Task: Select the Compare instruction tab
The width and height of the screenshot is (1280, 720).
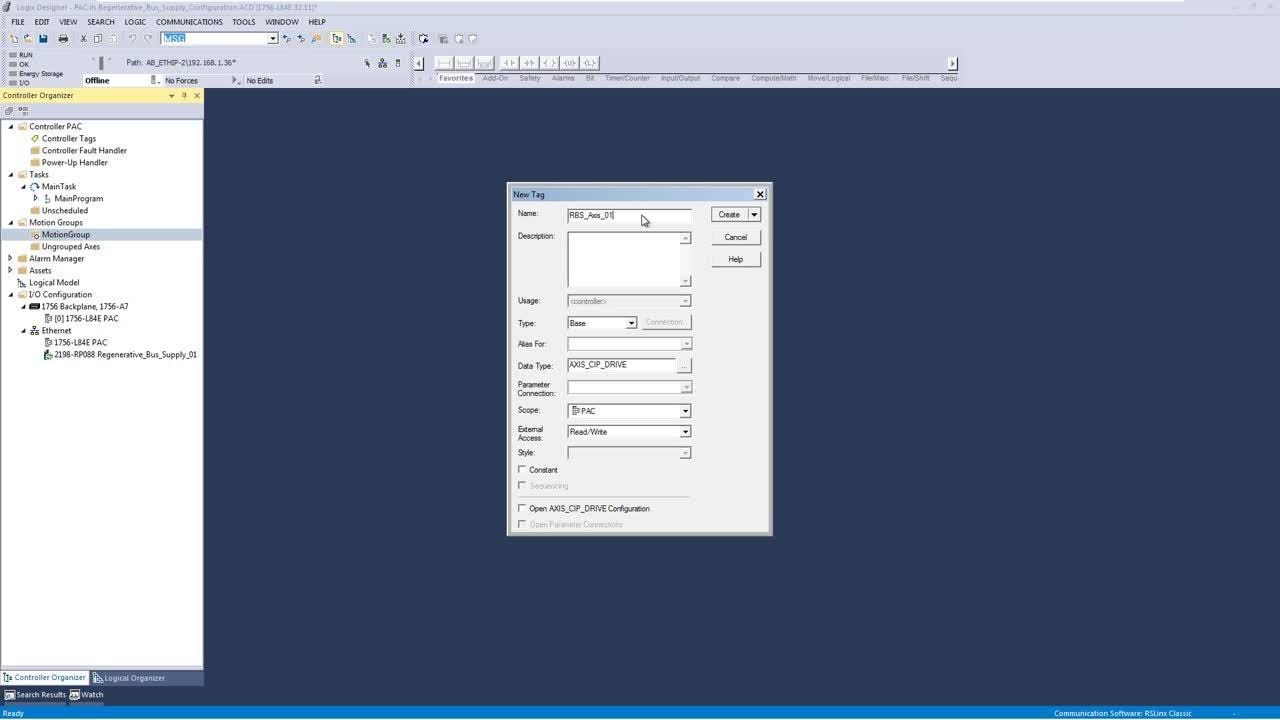Action: 726,78
